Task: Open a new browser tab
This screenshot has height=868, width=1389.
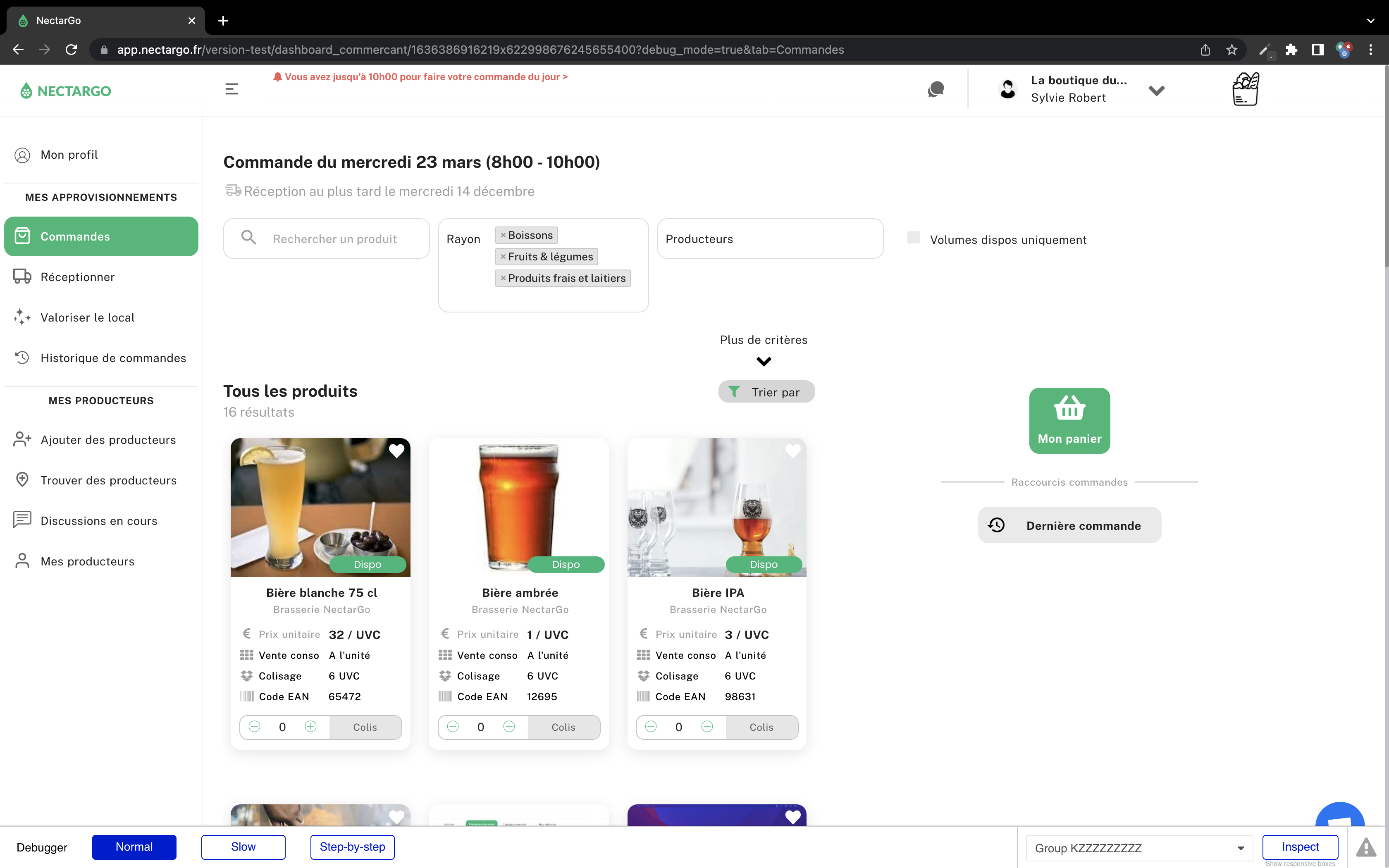Action: [223, 21]
